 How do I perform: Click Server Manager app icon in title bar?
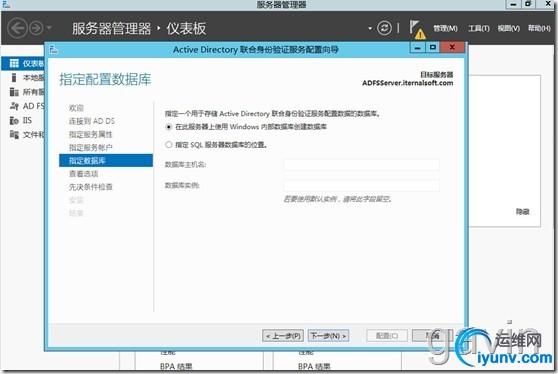pos(6,4)
